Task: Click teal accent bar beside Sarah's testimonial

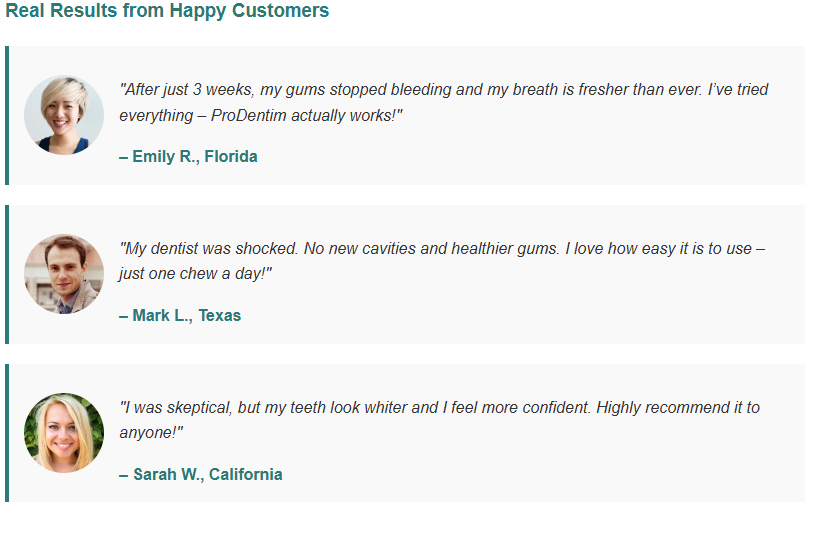Action: [x=7, y=433]
